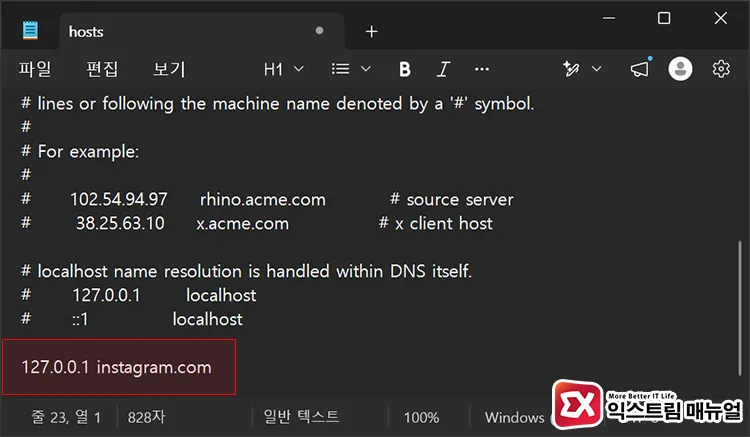This screenshot has width=750, height=437.
Task: Expand the list style dropdown arrow
Action: [x=366, y=69]
